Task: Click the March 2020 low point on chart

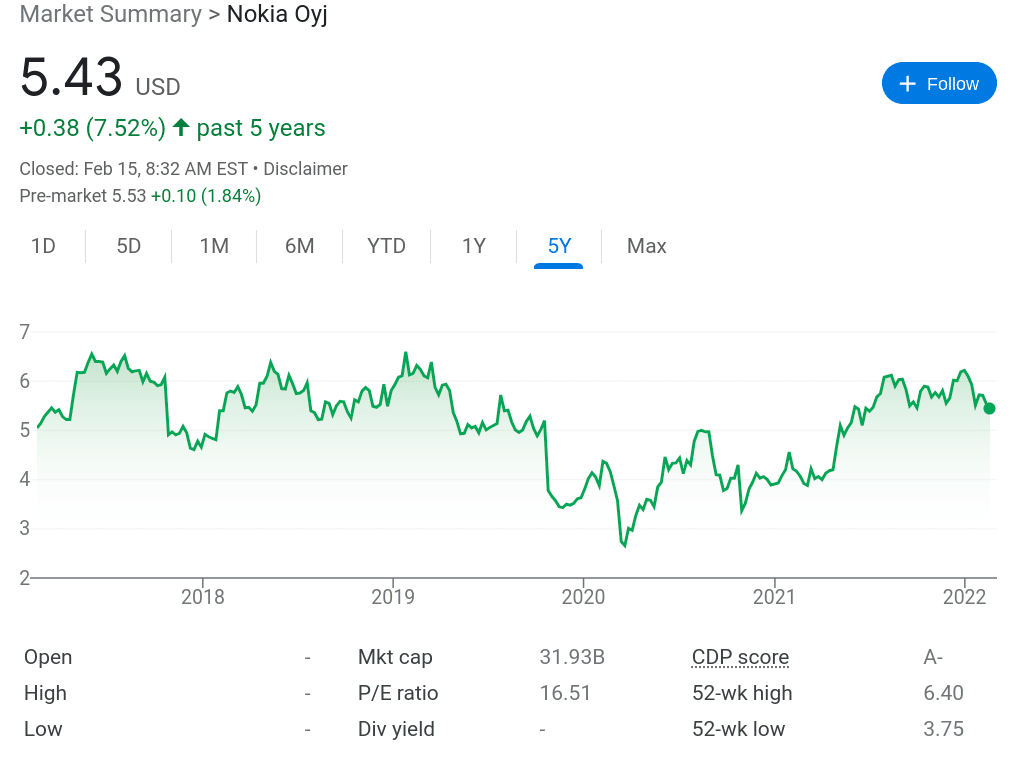Action: point(624,546)
